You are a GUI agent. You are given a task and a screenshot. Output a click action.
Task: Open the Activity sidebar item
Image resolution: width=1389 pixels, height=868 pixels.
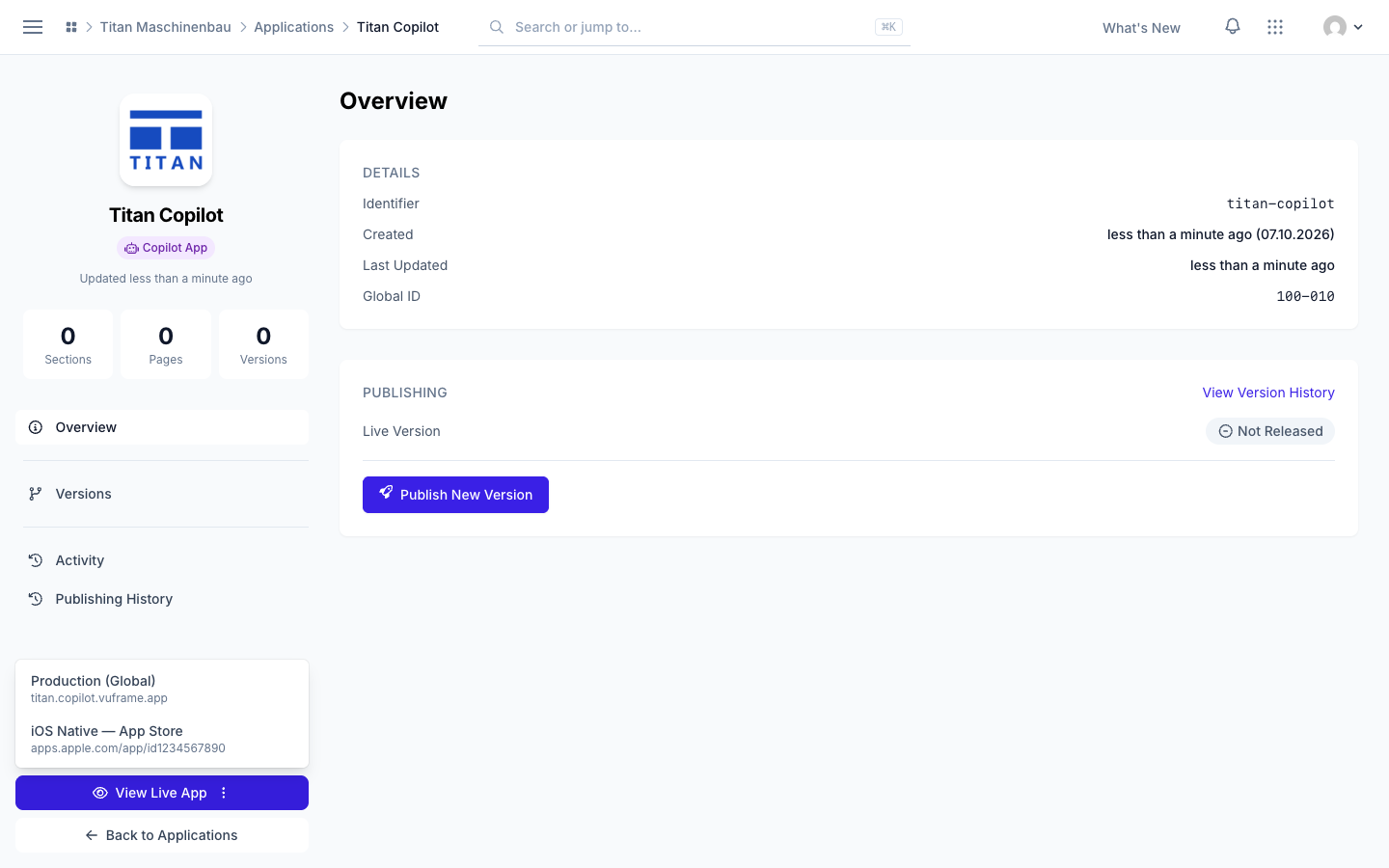point(162,560)
